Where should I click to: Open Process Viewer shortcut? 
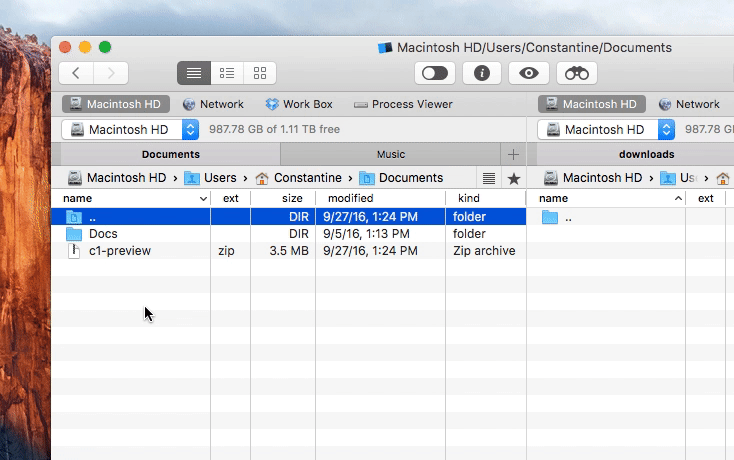click(404, 104)
